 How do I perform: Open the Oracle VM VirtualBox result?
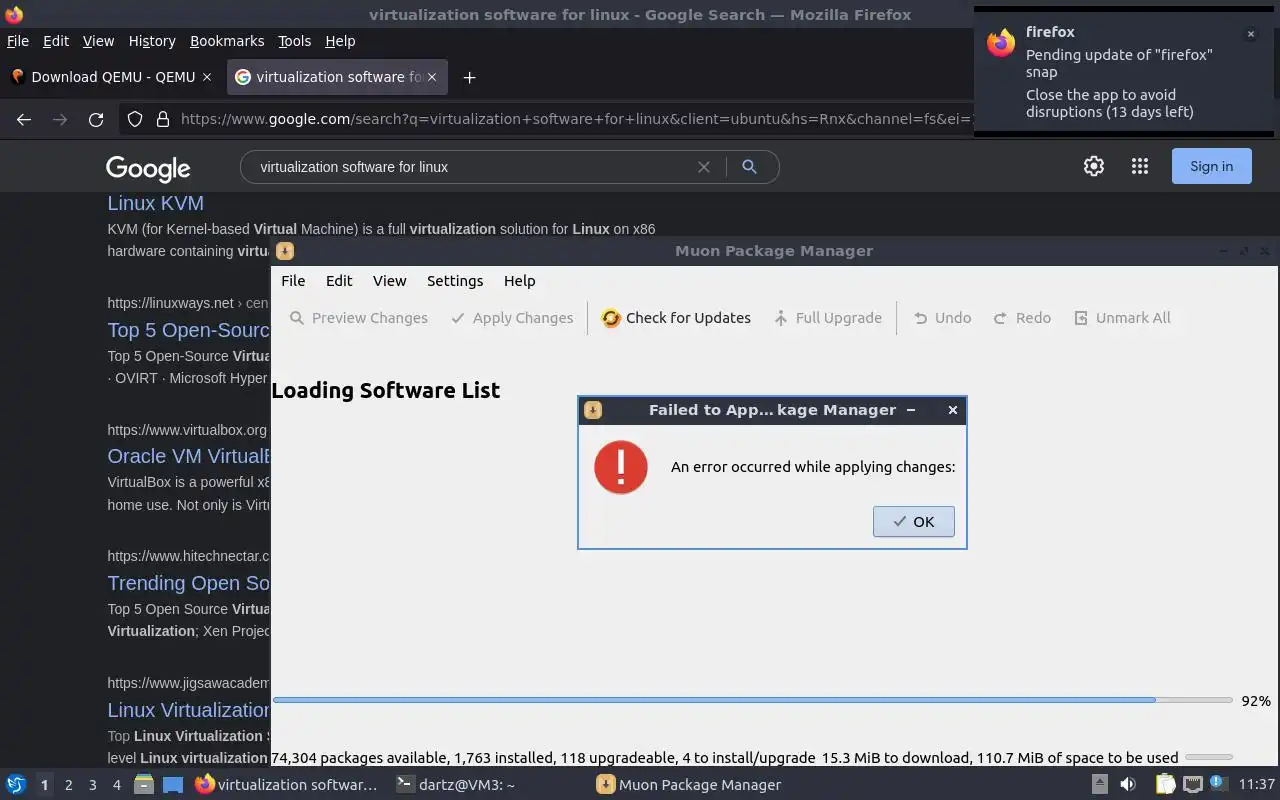189,456
